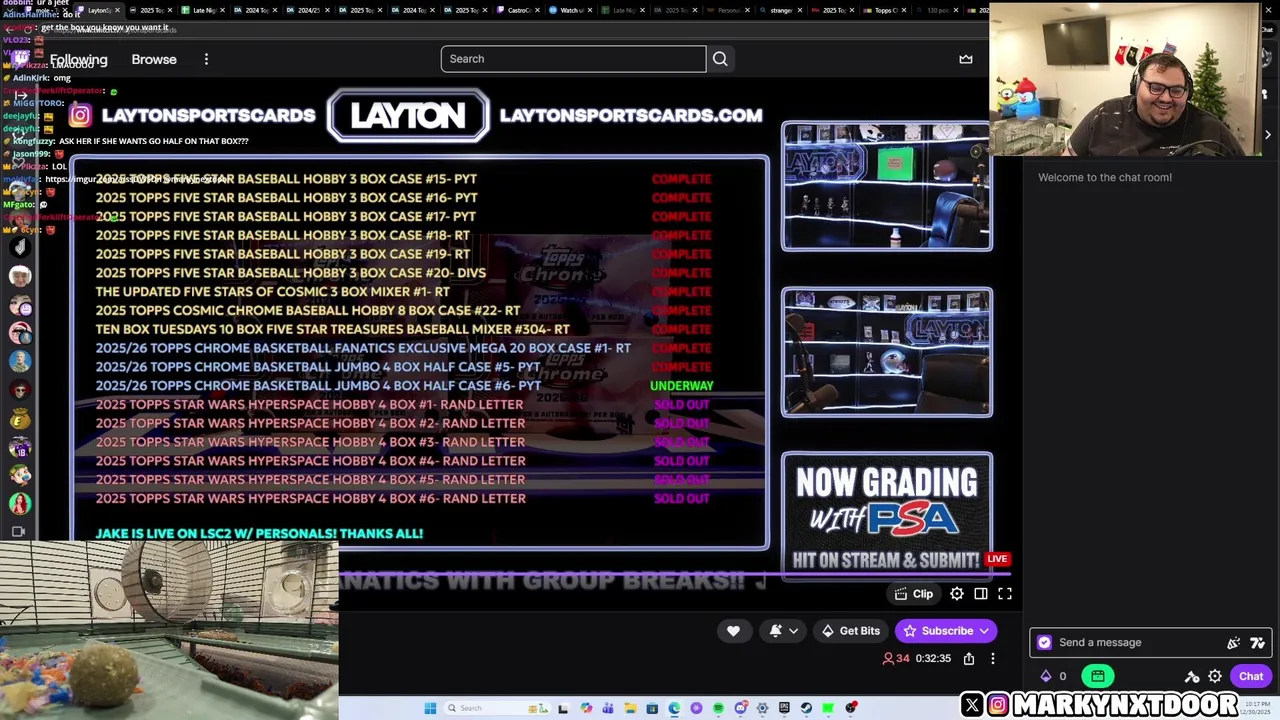Open the Windows Start menu
Image resolution: width=1280 pixels, height=720 pixels.
pyautogui.click(x=430, y=708)
